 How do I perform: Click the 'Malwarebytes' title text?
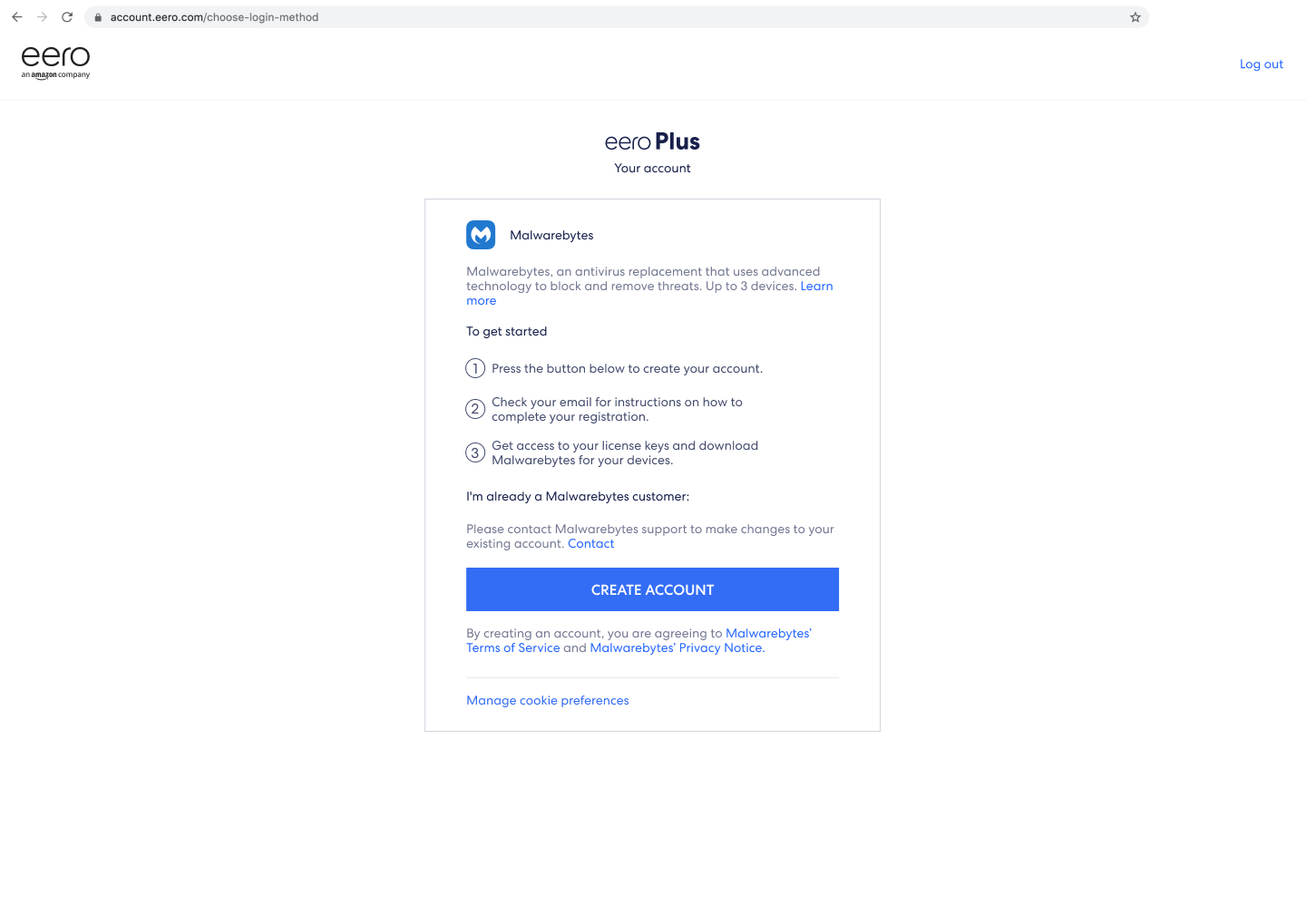click(551, 236)
